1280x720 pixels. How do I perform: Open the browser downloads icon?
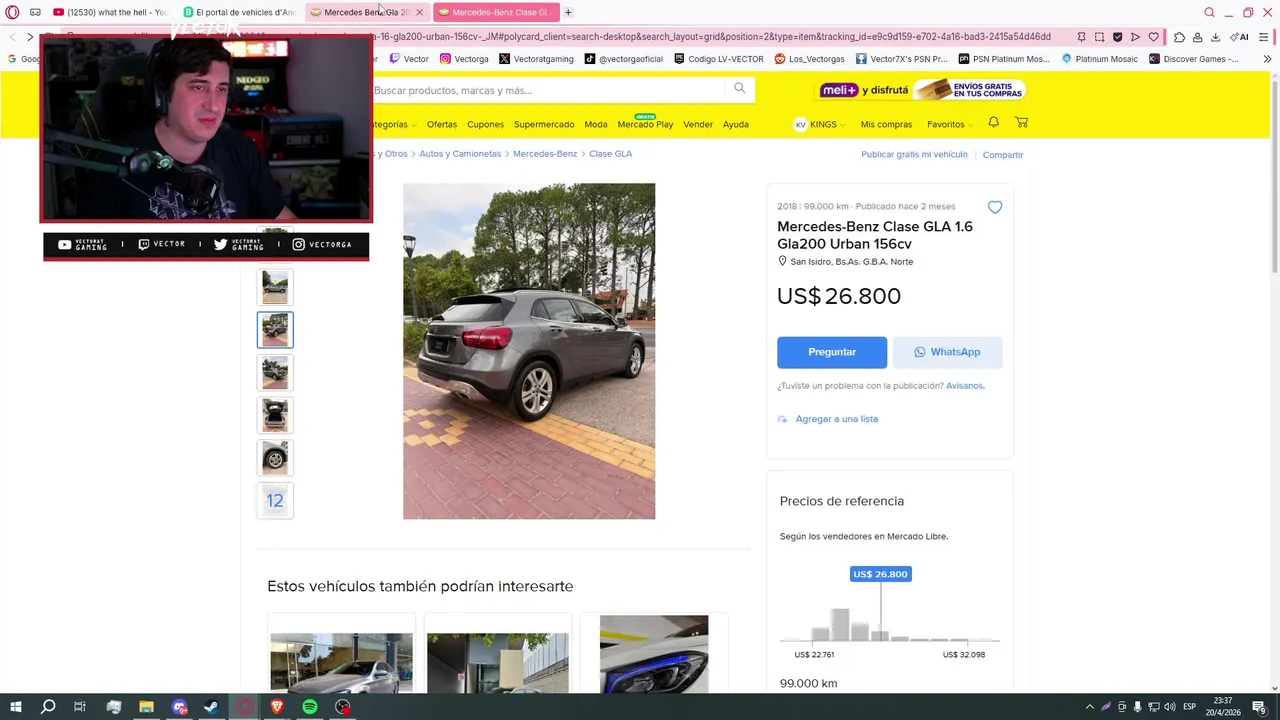pyautogui.click(x=1215, y=37)
